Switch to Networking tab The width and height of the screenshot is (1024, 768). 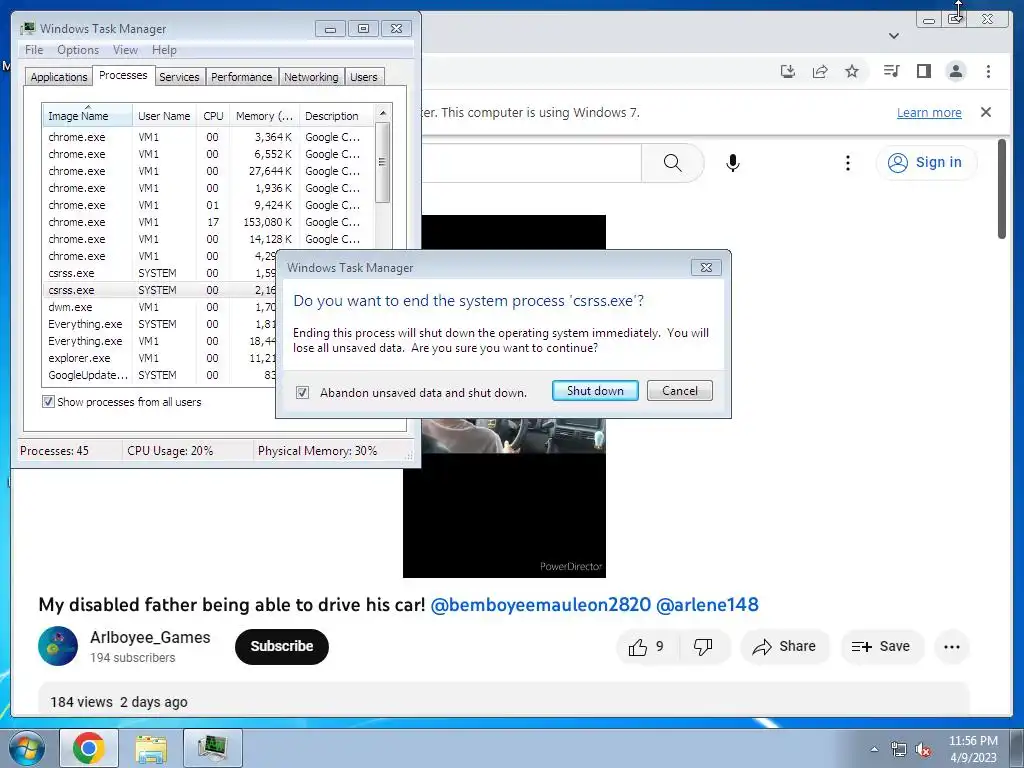coord(311,77)
